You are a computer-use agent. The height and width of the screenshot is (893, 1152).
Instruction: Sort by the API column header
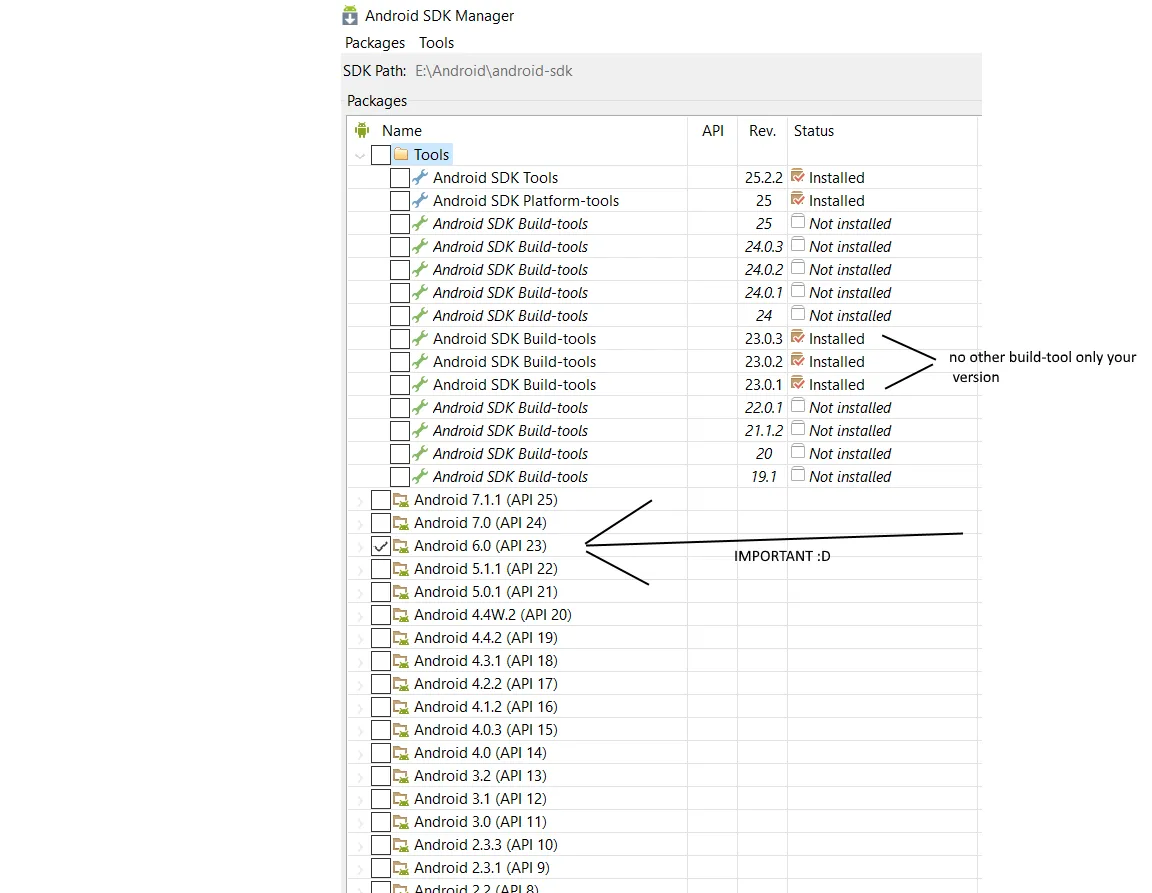click(x=713, y=131)
